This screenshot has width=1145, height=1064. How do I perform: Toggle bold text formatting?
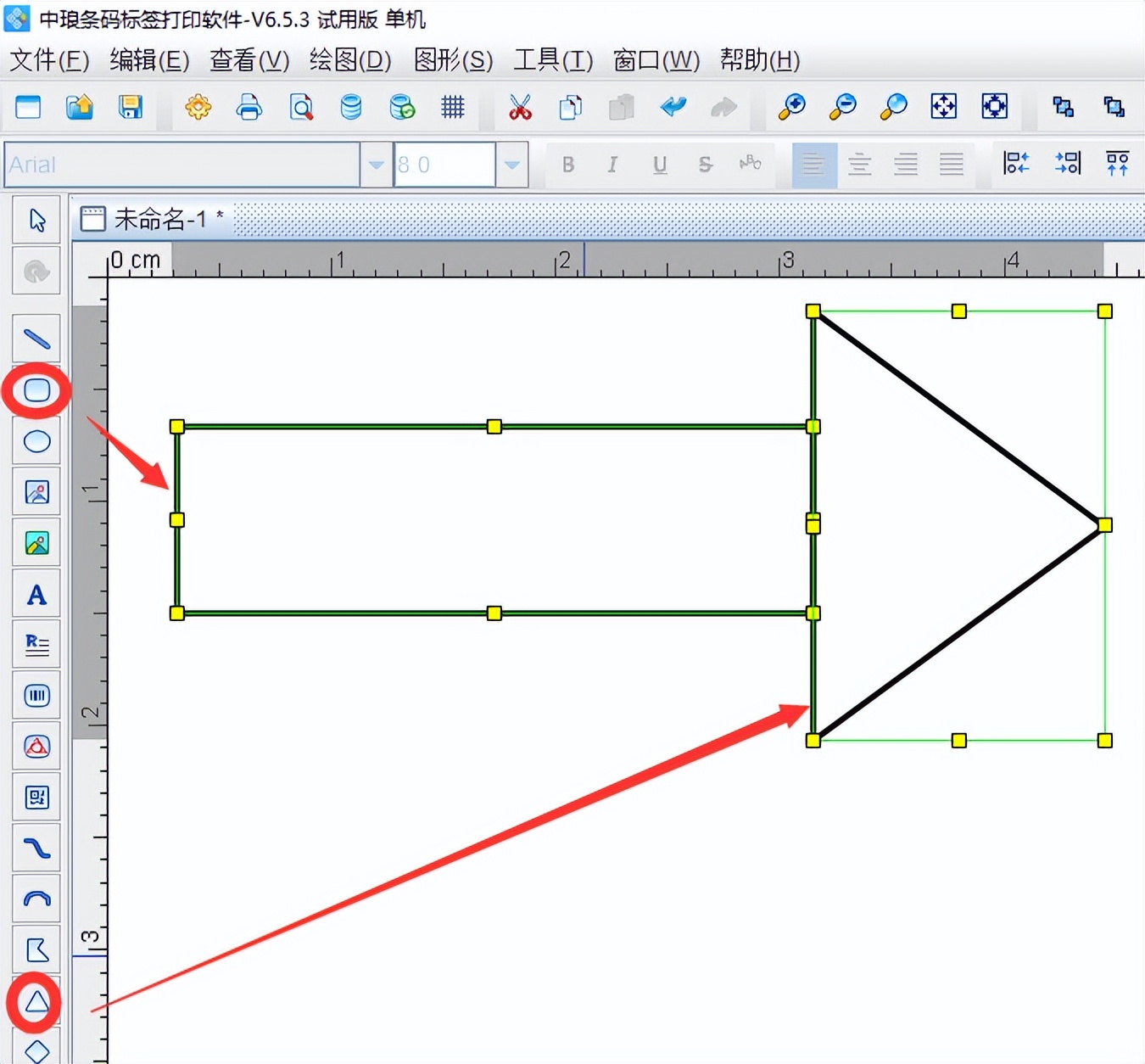point(568,165)
